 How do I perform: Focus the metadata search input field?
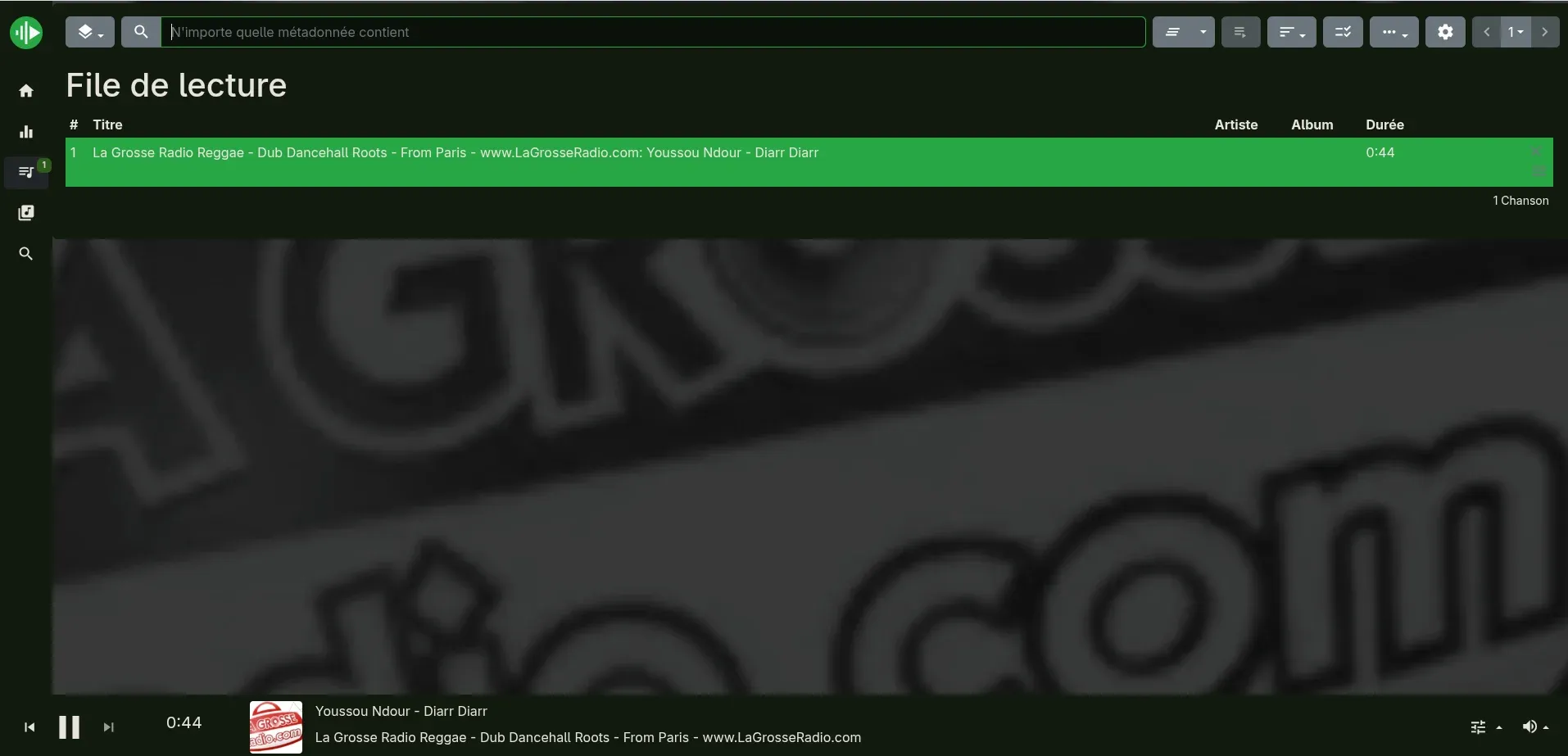(x=653, y=32)
